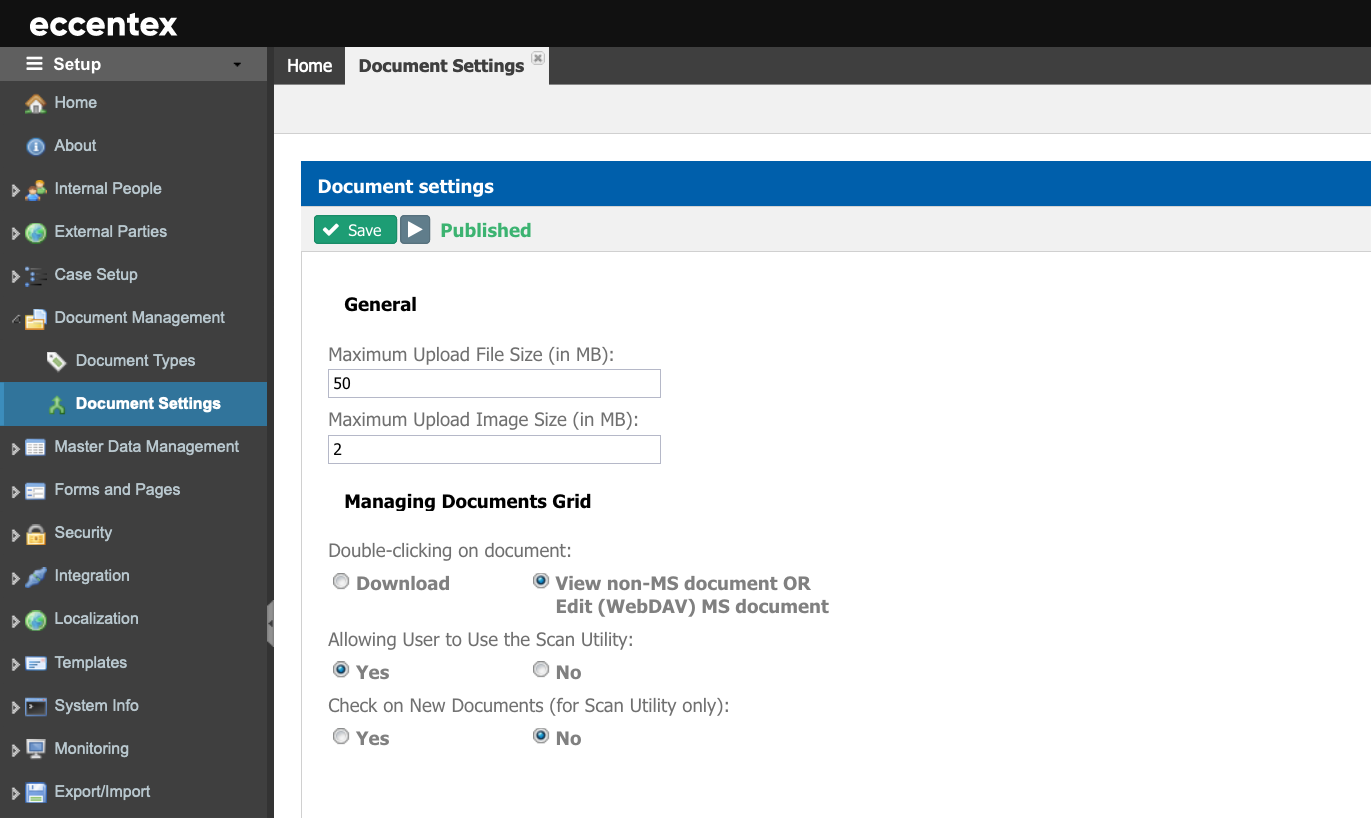The height and width of the screenshot is (818, 1371).
Task: Click the General section heading
Action: tap(380, 304)
